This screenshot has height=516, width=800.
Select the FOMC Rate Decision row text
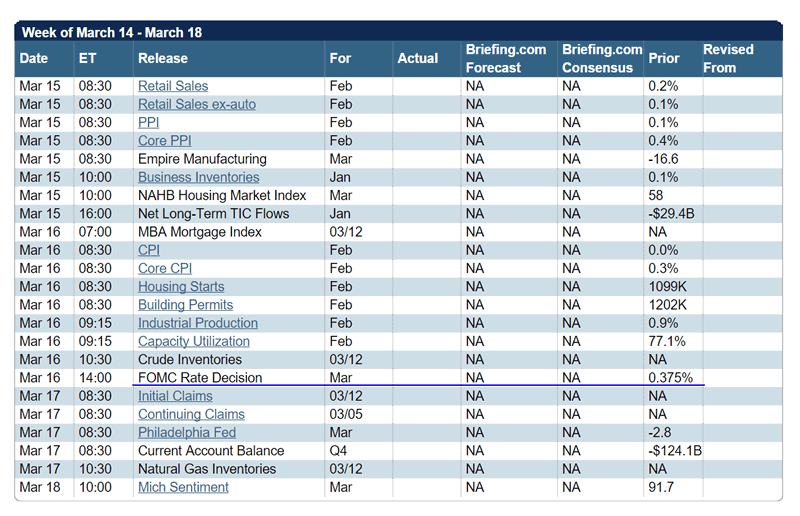(200, 378)
